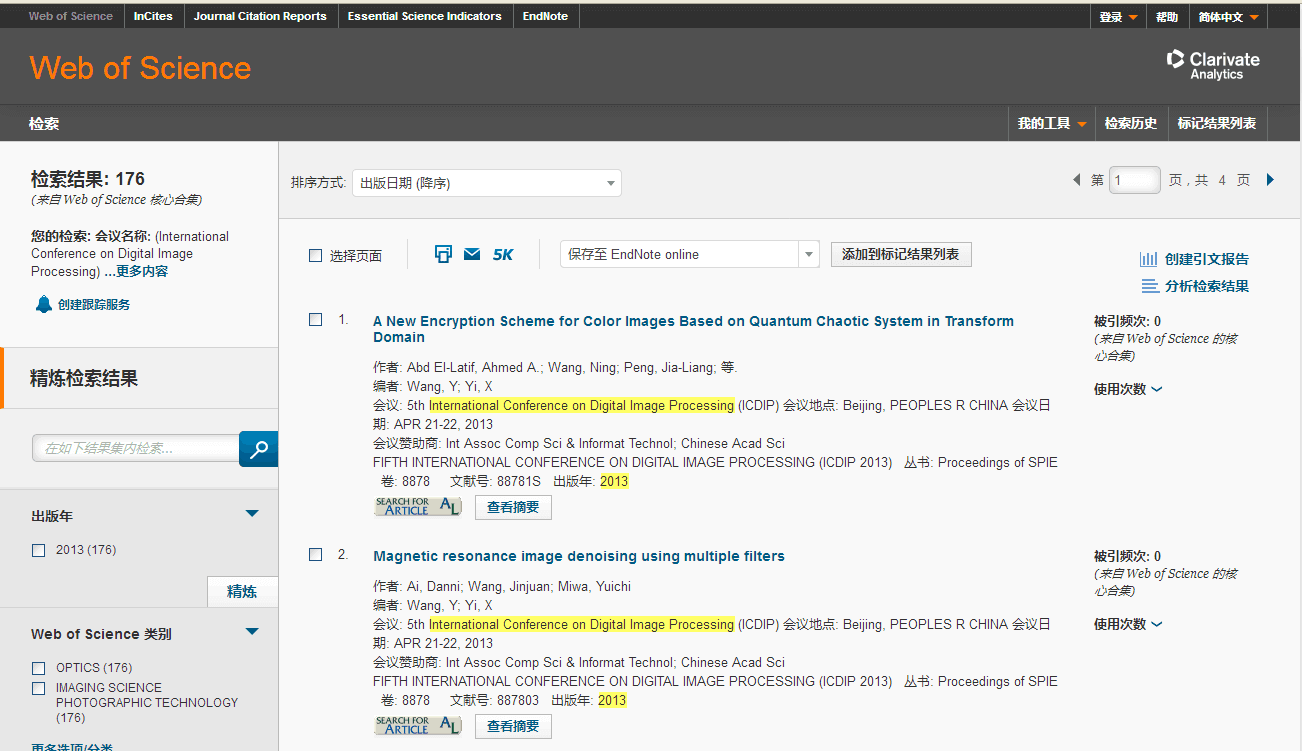The height and width of the screenshot is (751, 1302).
Task: Switch to the EndNote tab
Action: click(x=545, y=16)
